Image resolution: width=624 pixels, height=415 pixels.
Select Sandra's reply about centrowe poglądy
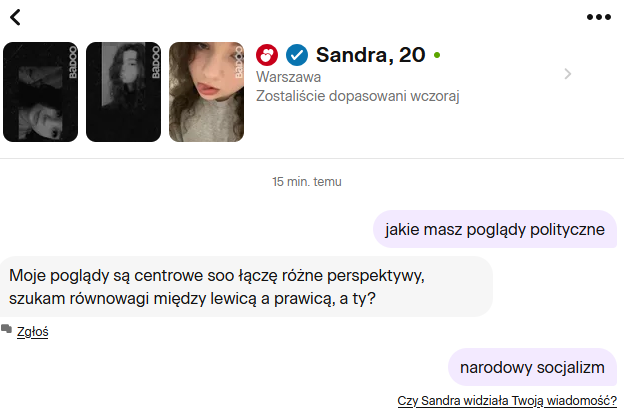click(246, 286)
